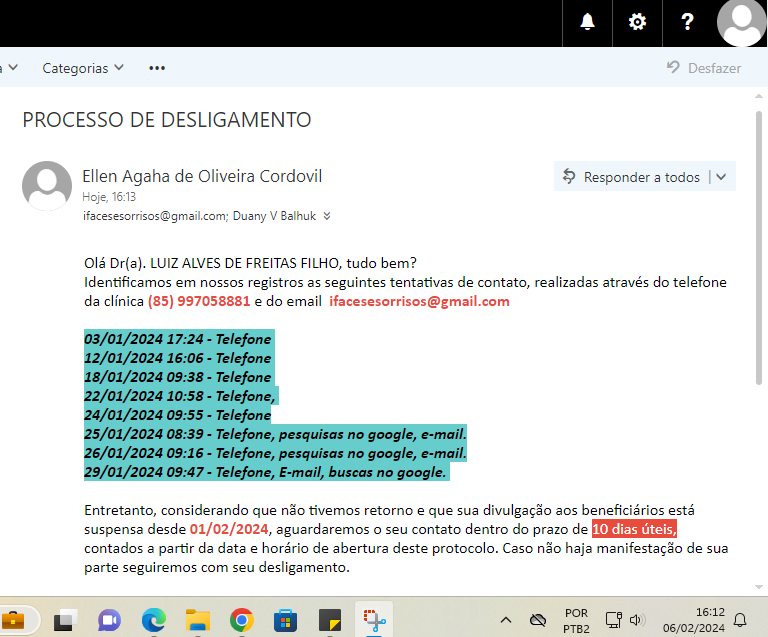Open File Explorer from the taskbar
Image resolution: width=768 pixels, height=637 pixels.
[x=197, y=620]
